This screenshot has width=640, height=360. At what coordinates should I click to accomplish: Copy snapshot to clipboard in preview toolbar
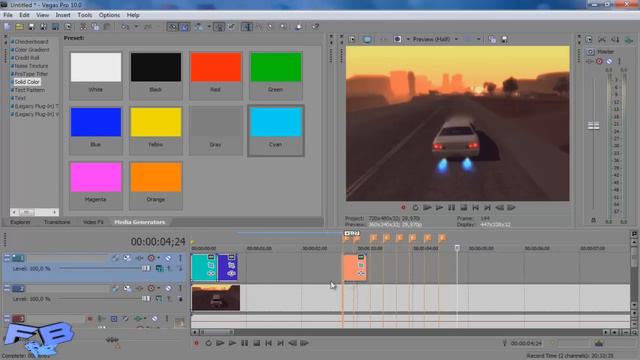point(492,39)
